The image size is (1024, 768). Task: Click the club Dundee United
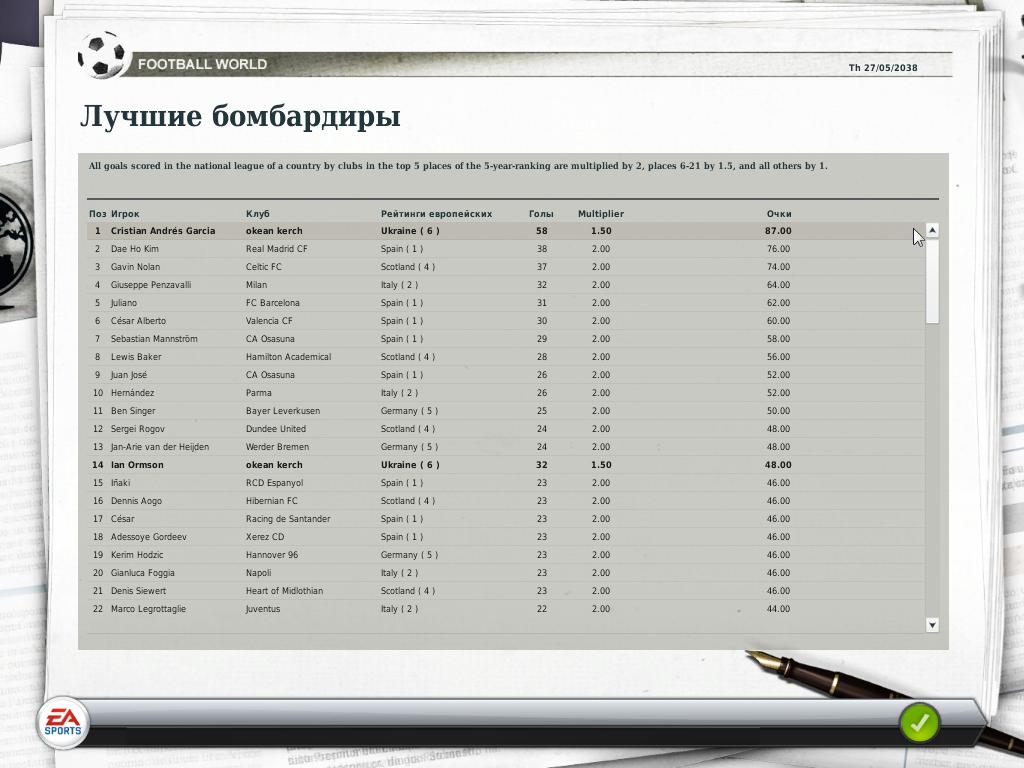pos(276,429)
